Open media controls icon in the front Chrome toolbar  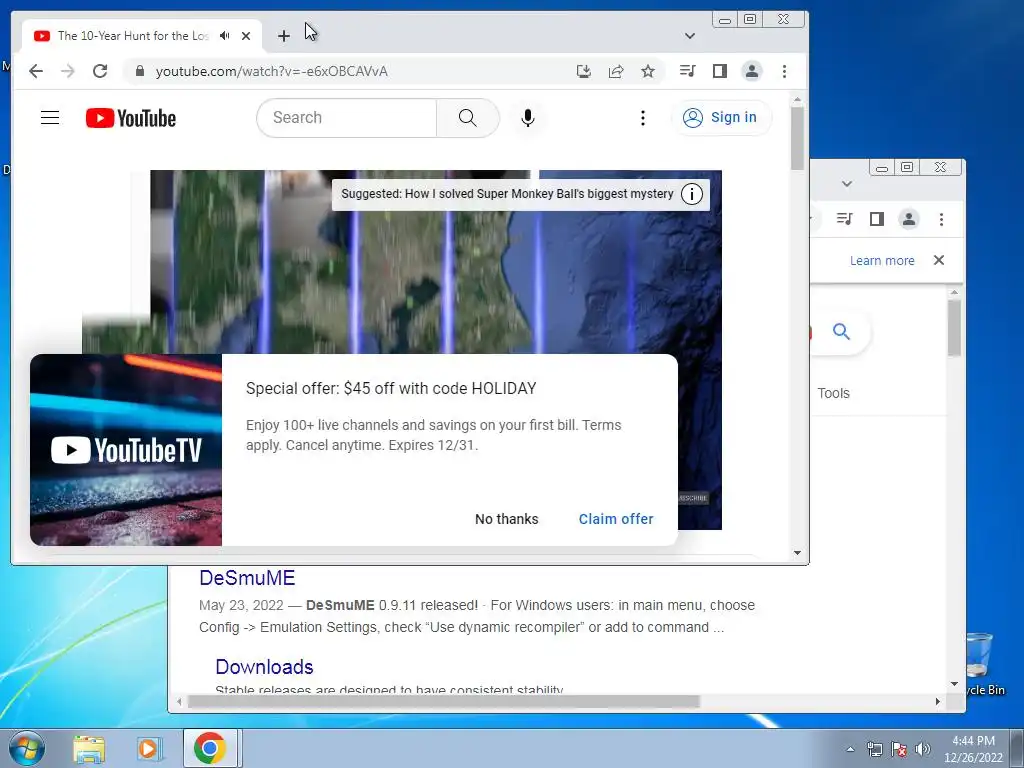tap(687, 71)
